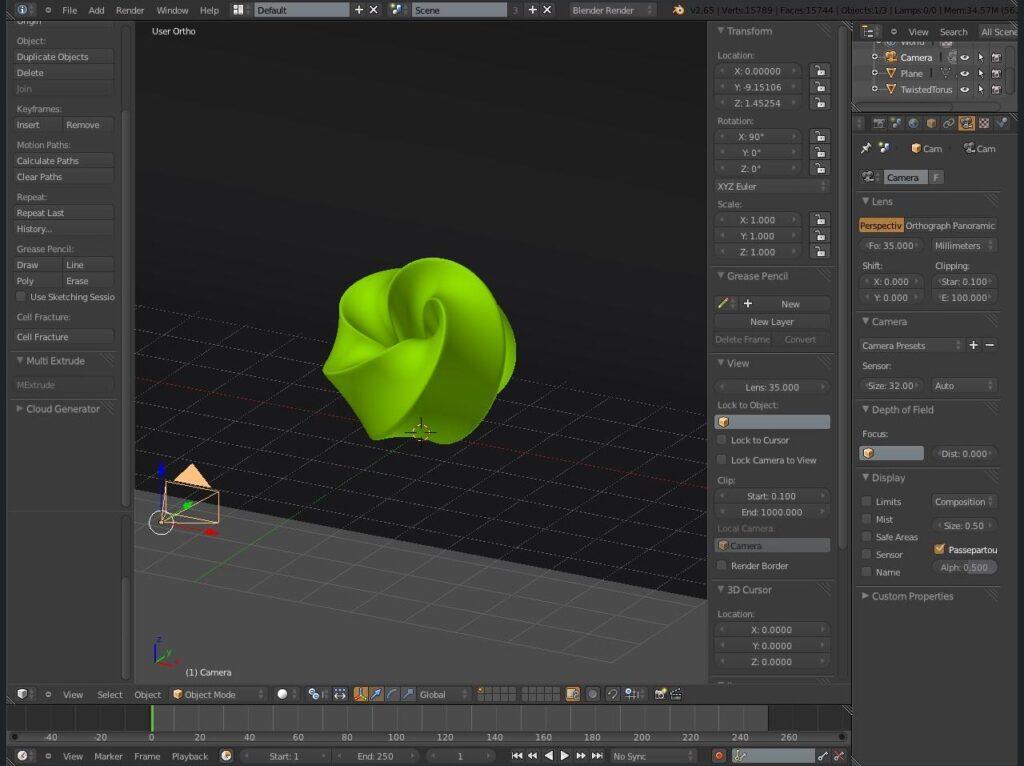1024x766 pixels.
Task: Enable Use Sketching Session checkbox
Action: (21, 296)
